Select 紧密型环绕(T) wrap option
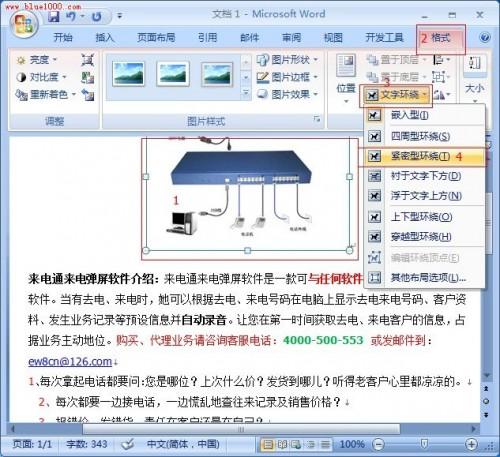The image size is (500, 457). [x=424, y=156]
